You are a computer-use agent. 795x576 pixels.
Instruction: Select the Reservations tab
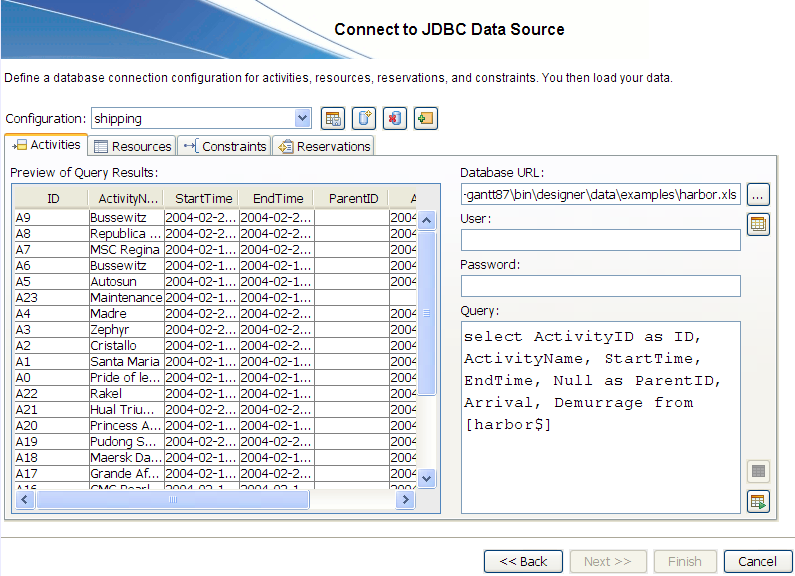[x=324, y=146]
